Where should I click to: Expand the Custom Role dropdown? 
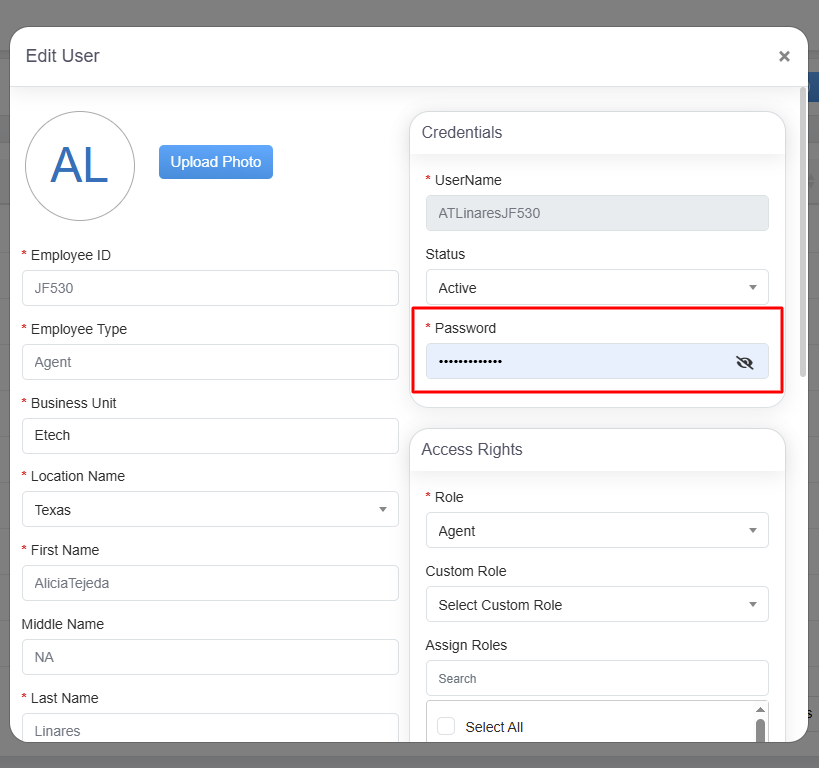point(596,605)
